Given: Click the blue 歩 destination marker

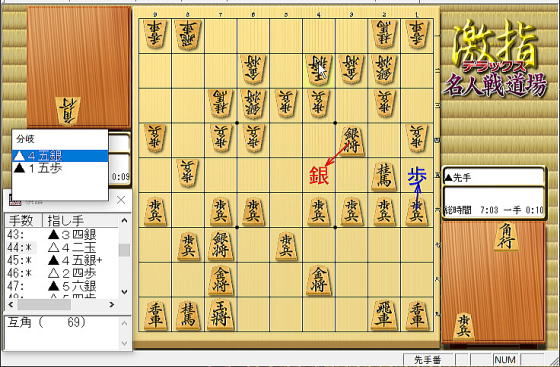Looking at the screenshot, I should point(417,176).
